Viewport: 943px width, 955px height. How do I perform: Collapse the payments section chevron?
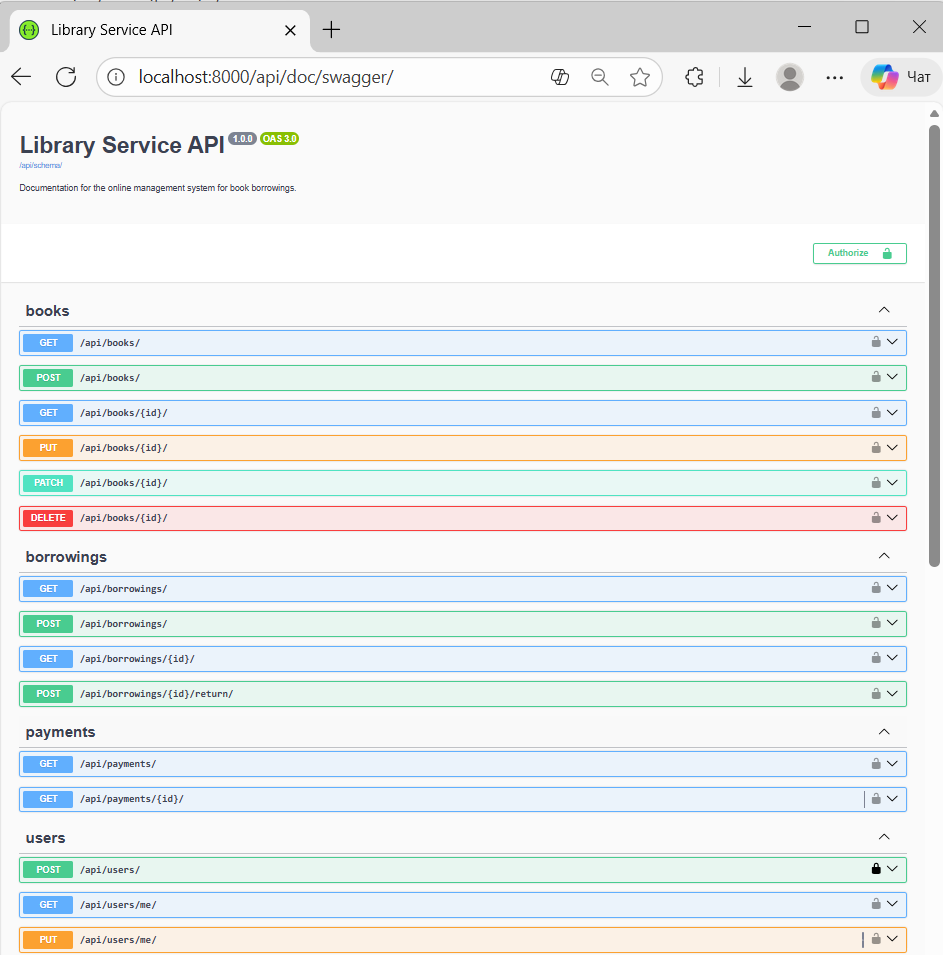click(883, 732)
